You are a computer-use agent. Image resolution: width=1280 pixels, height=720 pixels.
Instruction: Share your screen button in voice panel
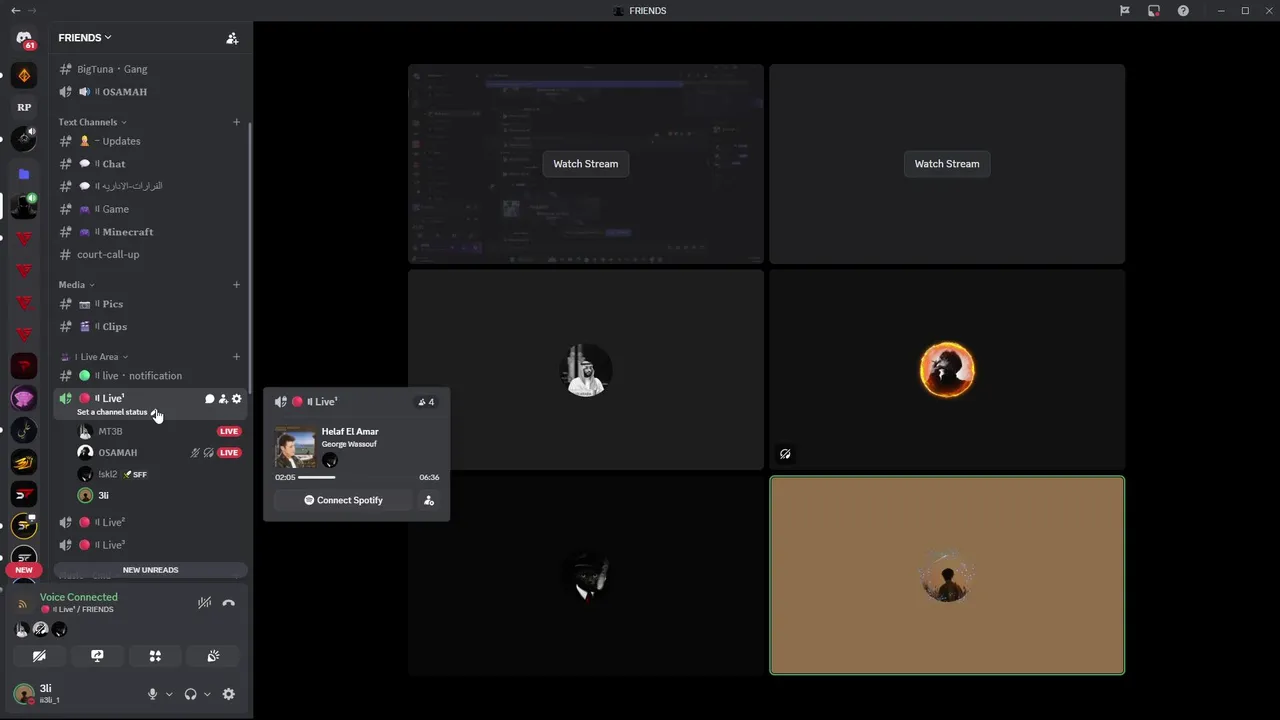[97, 656]
